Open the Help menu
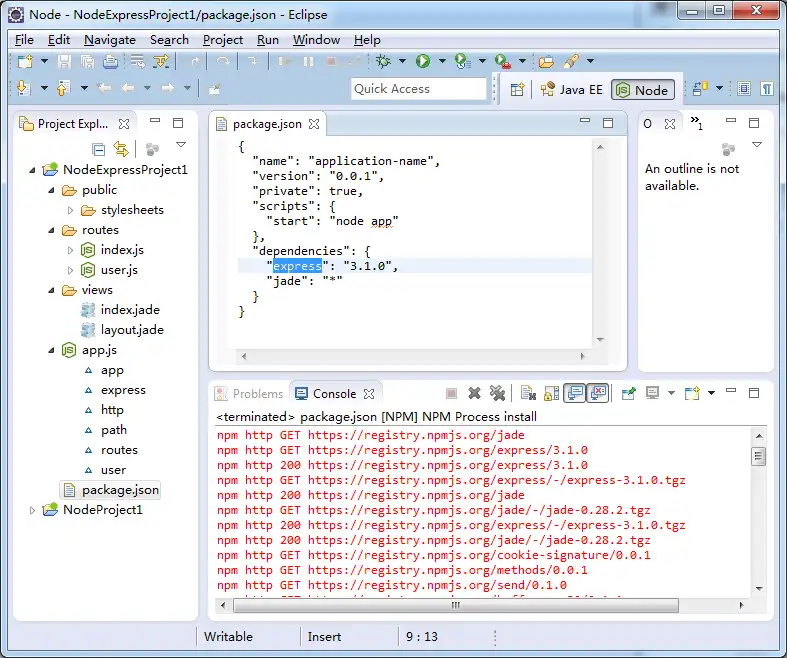 pyautogui.click(x=367, y=40)
